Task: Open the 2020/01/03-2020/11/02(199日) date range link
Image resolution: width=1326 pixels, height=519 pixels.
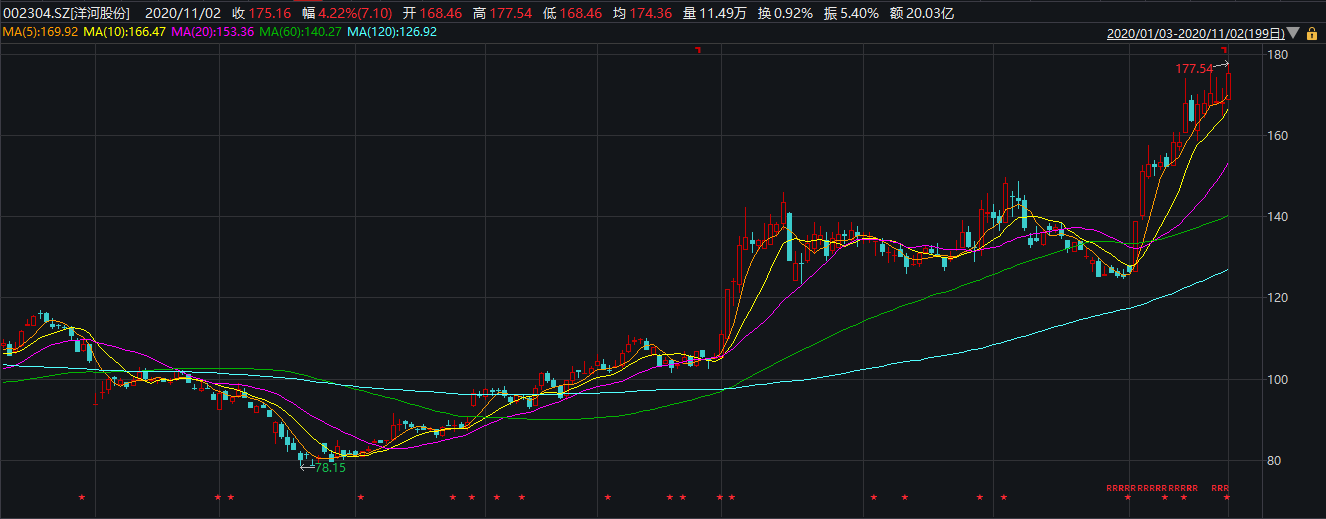Action: 1195,33
